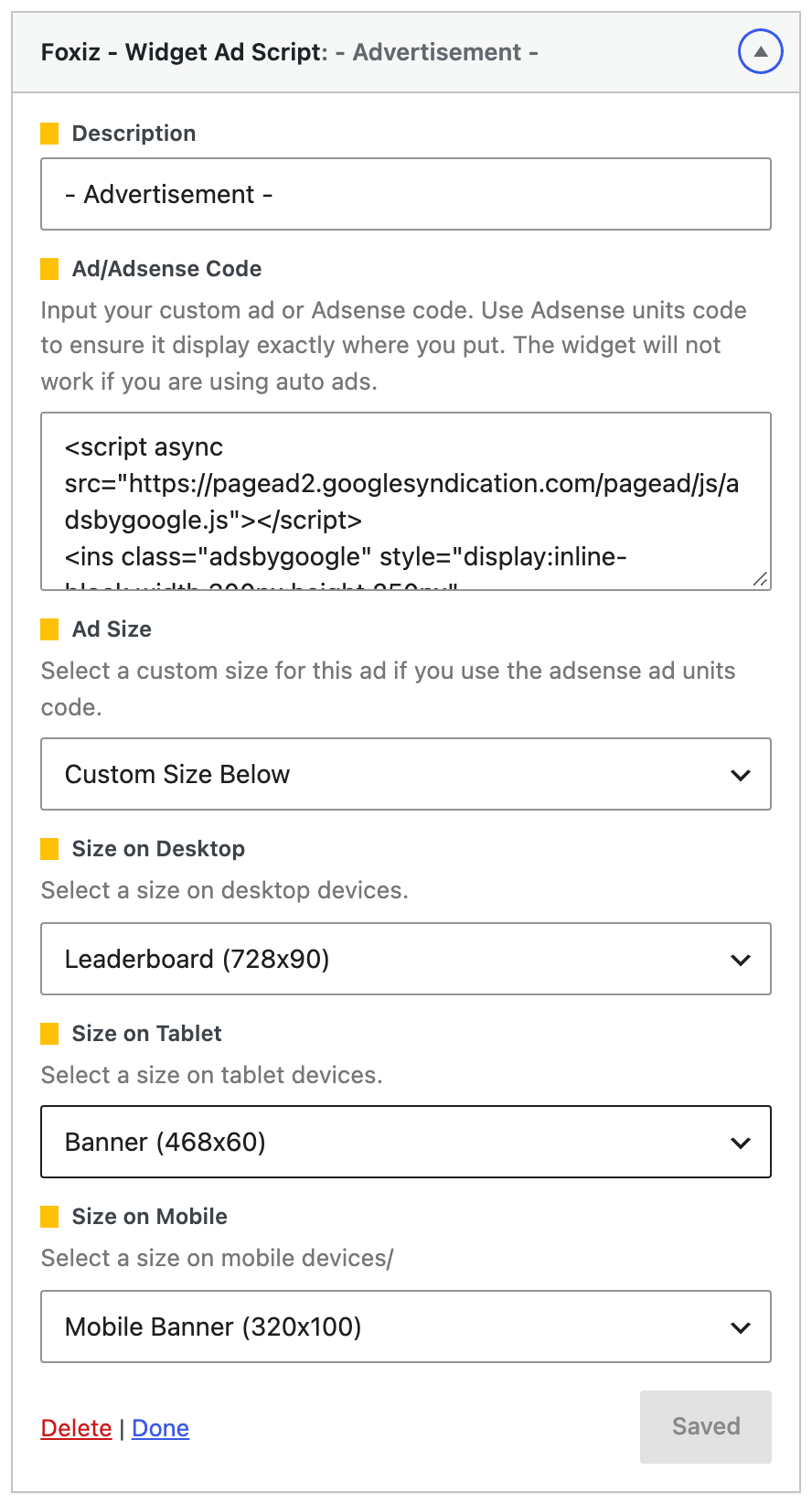Image resolution: width=812 pixels, height=1504 pixels.
Task: Click the yellow square beside Size on Tablet
Action: pos(49,1034)
